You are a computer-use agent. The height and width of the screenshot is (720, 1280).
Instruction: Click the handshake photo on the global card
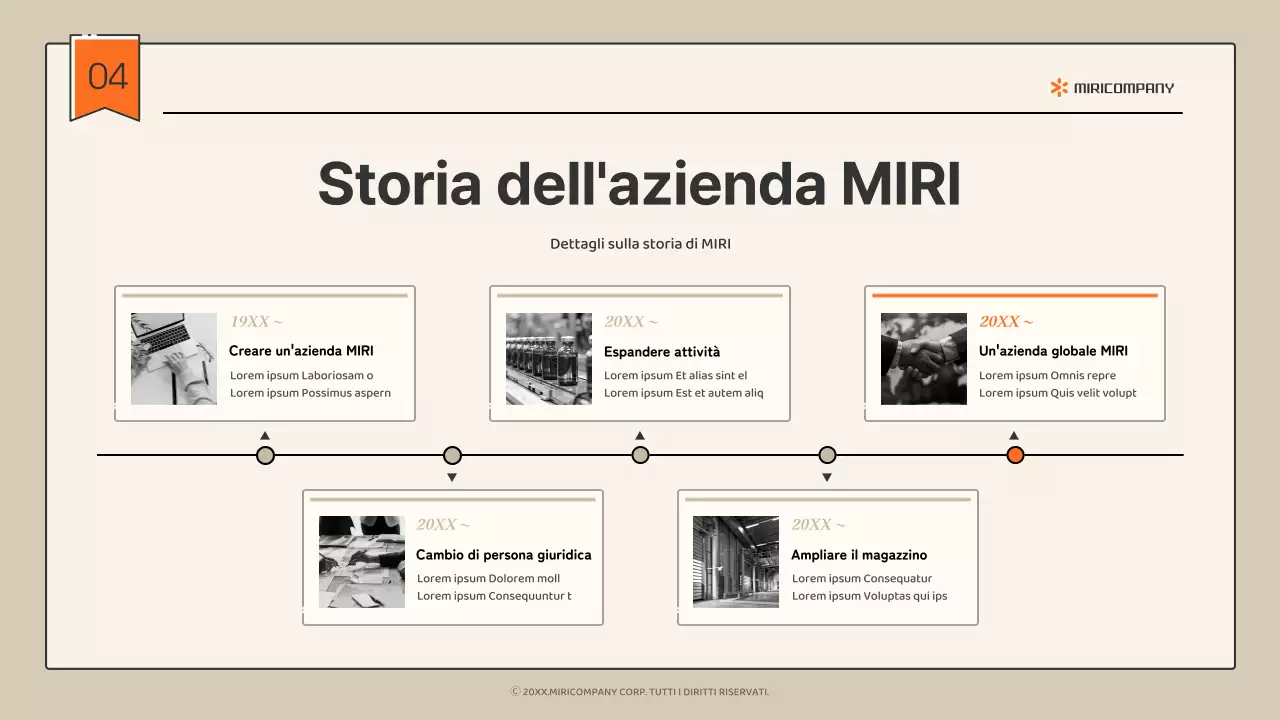pos(923,359)
